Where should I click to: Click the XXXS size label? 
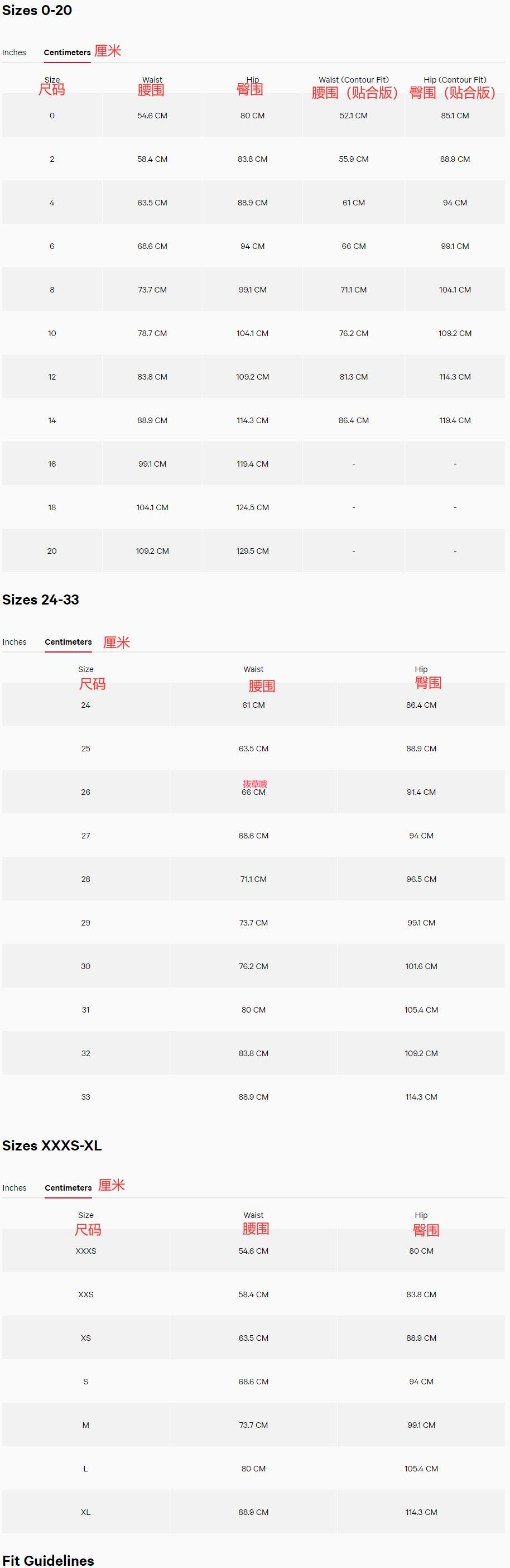pos(86,1251)
